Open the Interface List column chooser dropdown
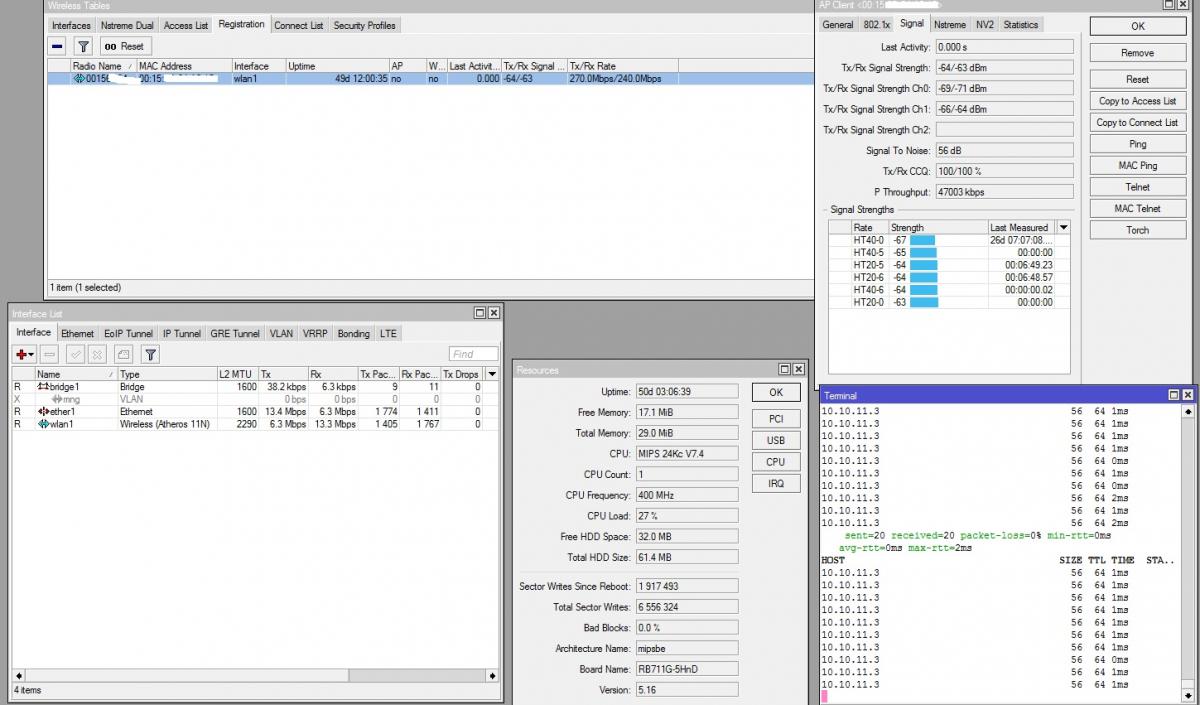1200x705 pixels. [491, 374]
